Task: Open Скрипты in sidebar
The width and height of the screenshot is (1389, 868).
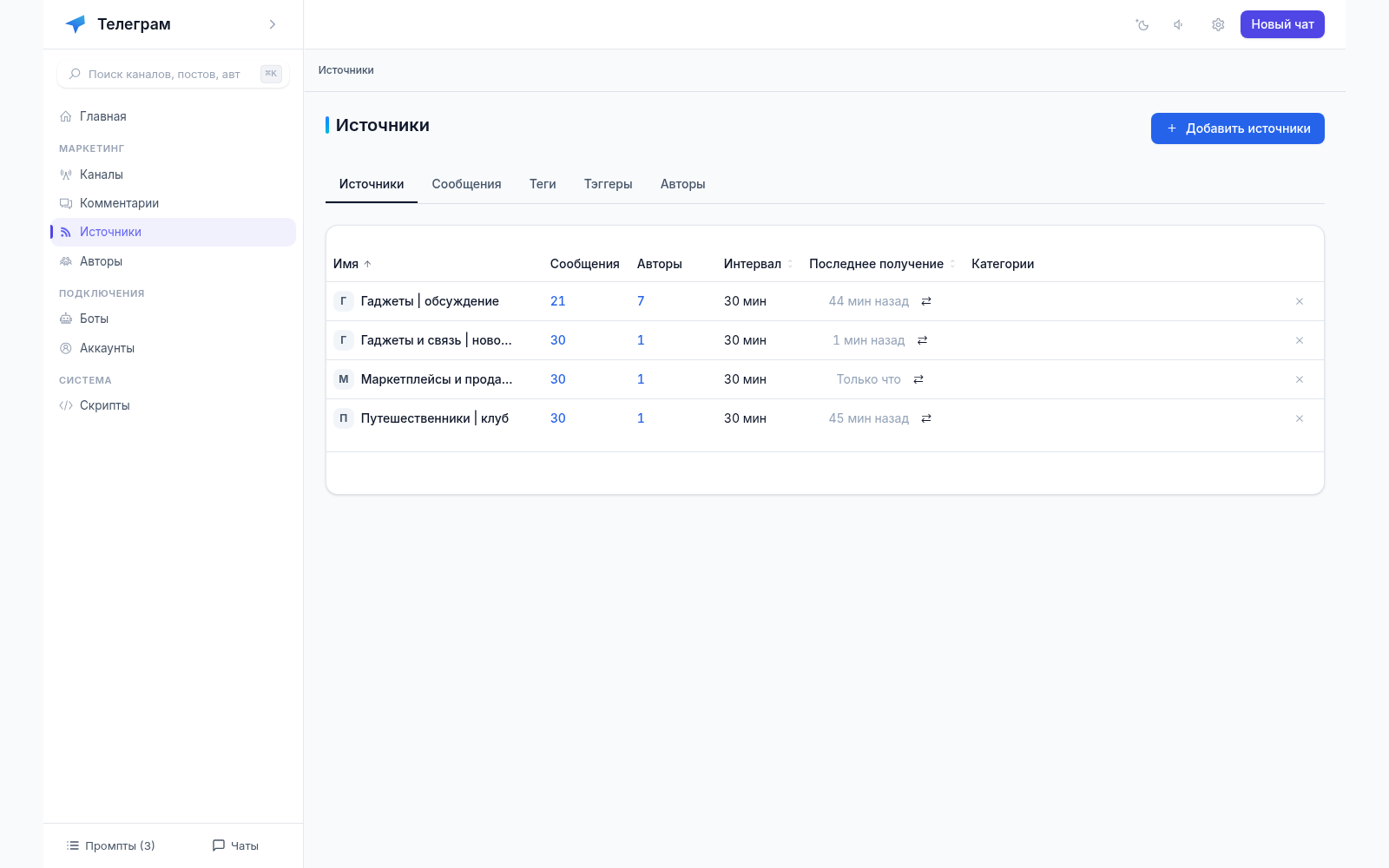Action: (x=173, y=405)
